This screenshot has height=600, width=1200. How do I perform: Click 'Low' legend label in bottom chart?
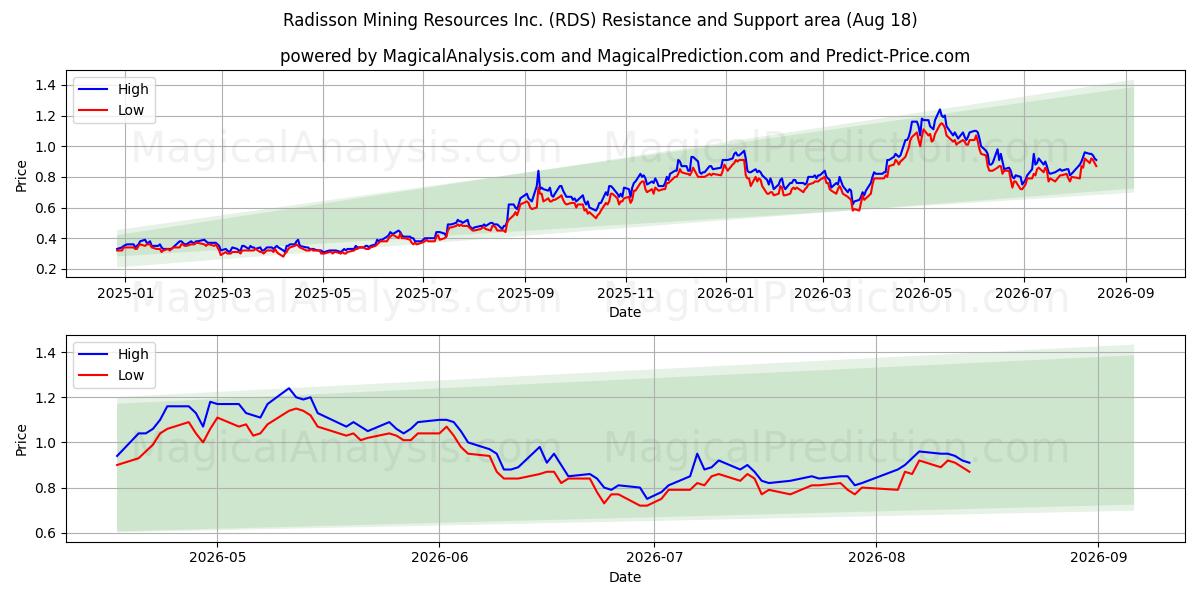pos(131,375)
